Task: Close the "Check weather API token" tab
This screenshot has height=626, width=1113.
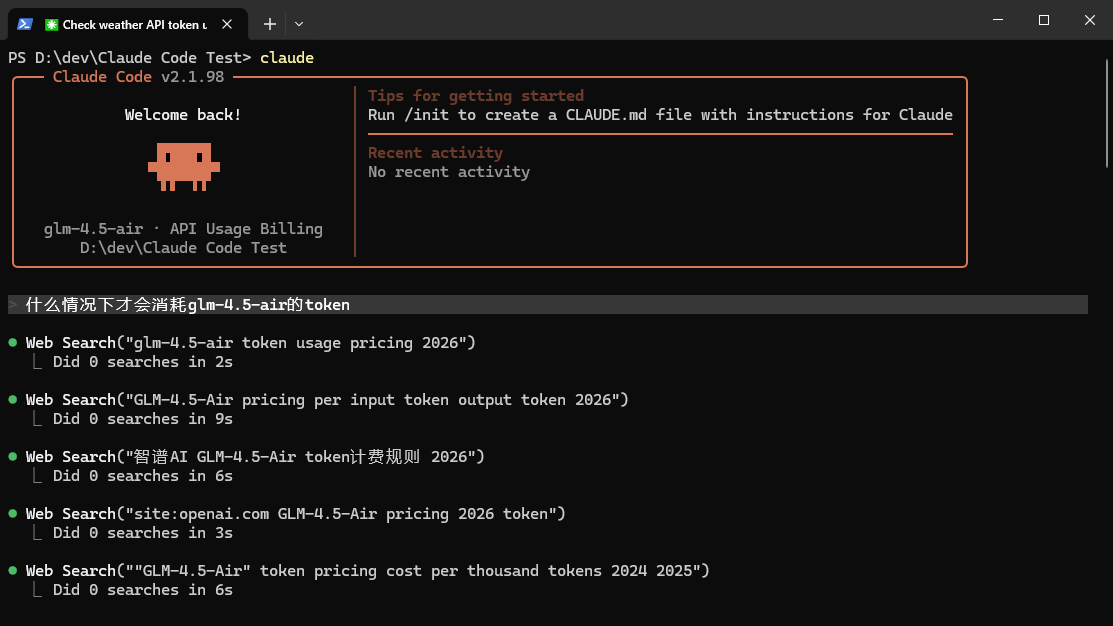Action: pos(233,24)
